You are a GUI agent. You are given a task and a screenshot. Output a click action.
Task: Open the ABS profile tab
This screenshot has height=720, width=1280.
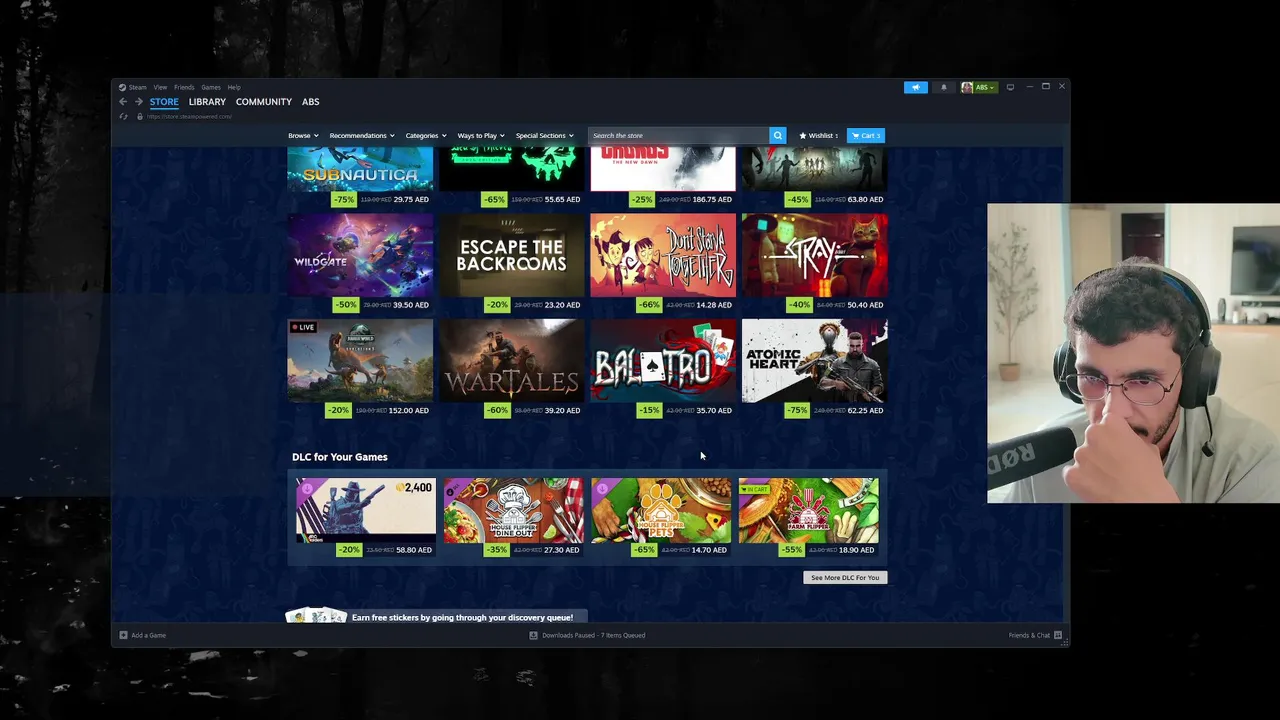point(311,102)
